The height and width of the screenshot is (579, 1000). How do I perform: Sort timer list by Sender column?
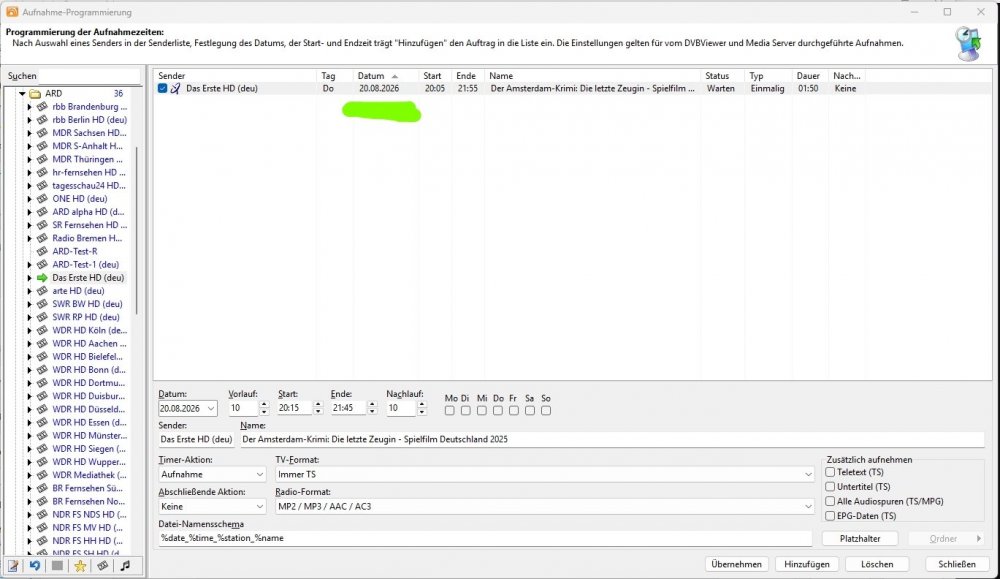point(235,76)
